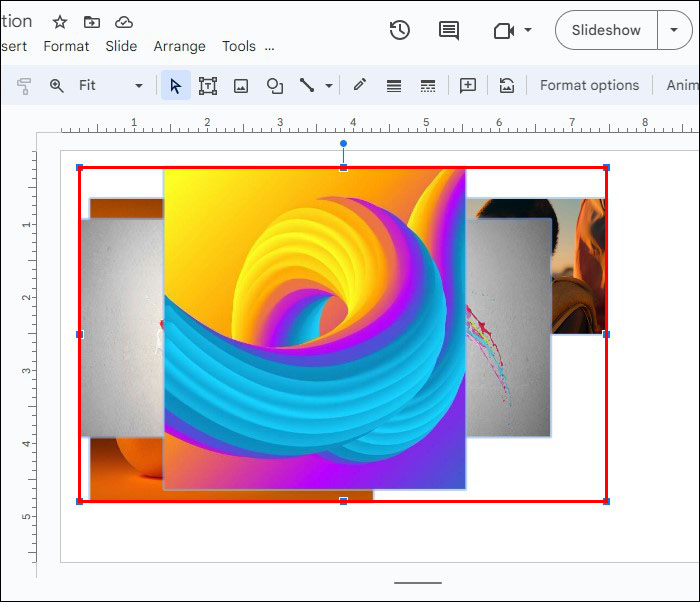Expand the Fit zoom dropdown

(138, 86)
